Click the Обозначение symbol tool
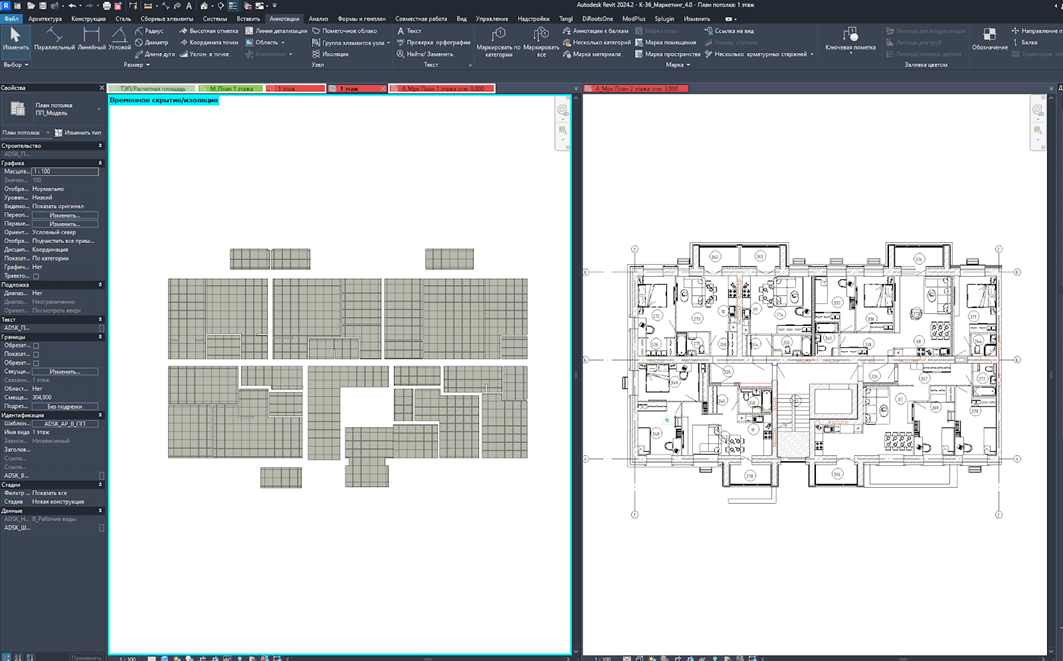 coord(989,39)
